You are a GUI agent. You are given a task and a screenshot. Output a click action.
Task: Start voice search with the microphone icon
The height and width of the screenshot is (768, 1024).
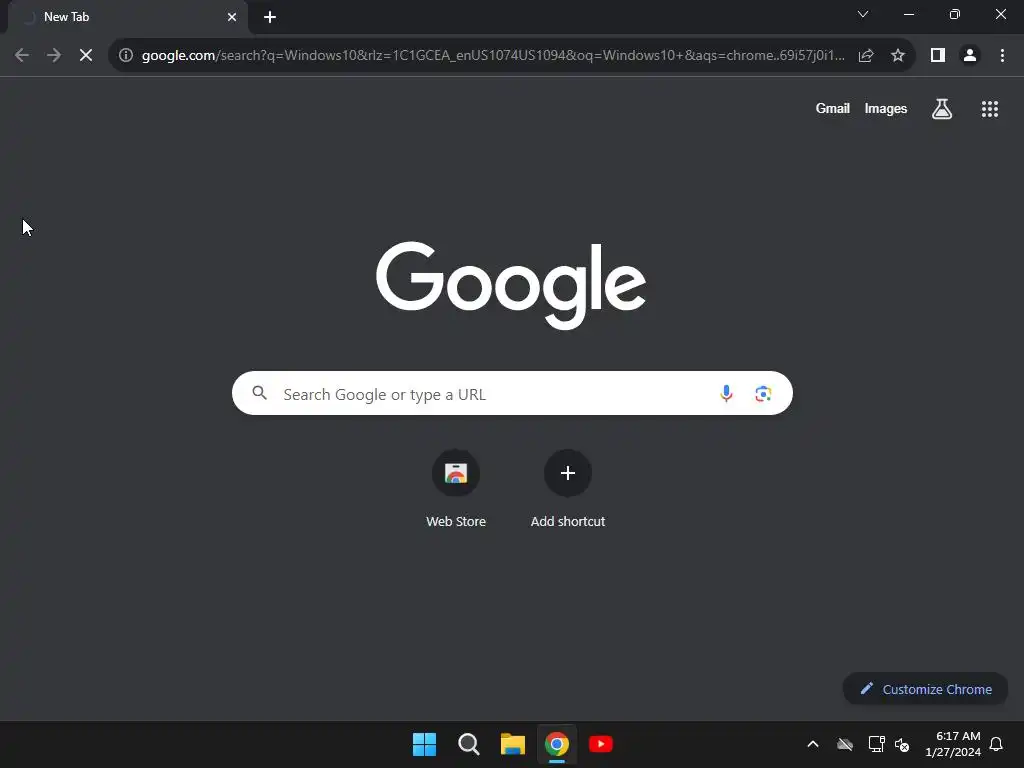(x=726, y=393)
